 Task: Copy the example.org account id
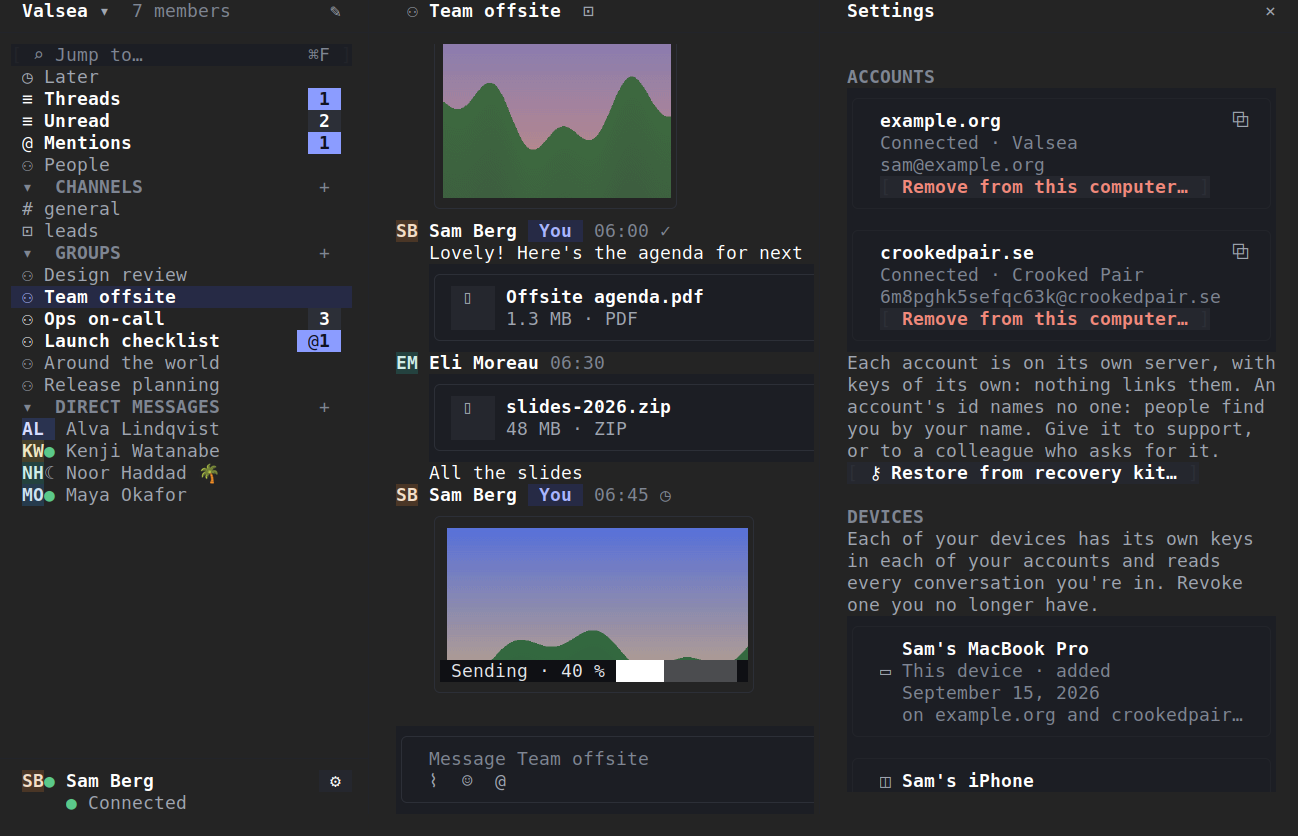click(x=1240, y=120)
